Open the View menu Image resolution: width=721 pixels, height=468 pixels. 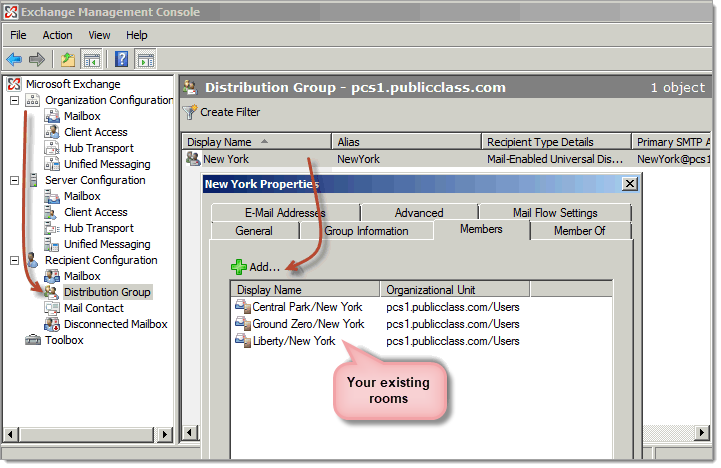(x=99, y=35)
